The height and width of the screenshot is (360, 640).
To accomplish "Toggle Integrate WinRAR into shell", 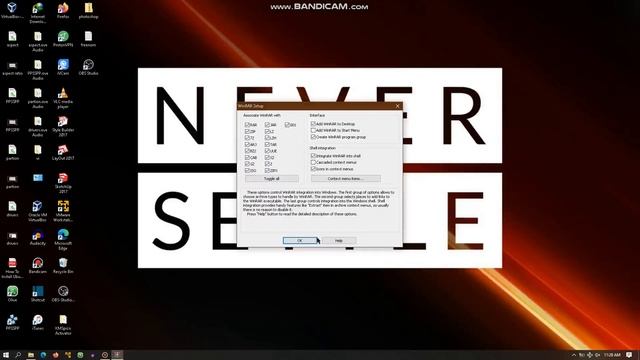I will [313, 156].
